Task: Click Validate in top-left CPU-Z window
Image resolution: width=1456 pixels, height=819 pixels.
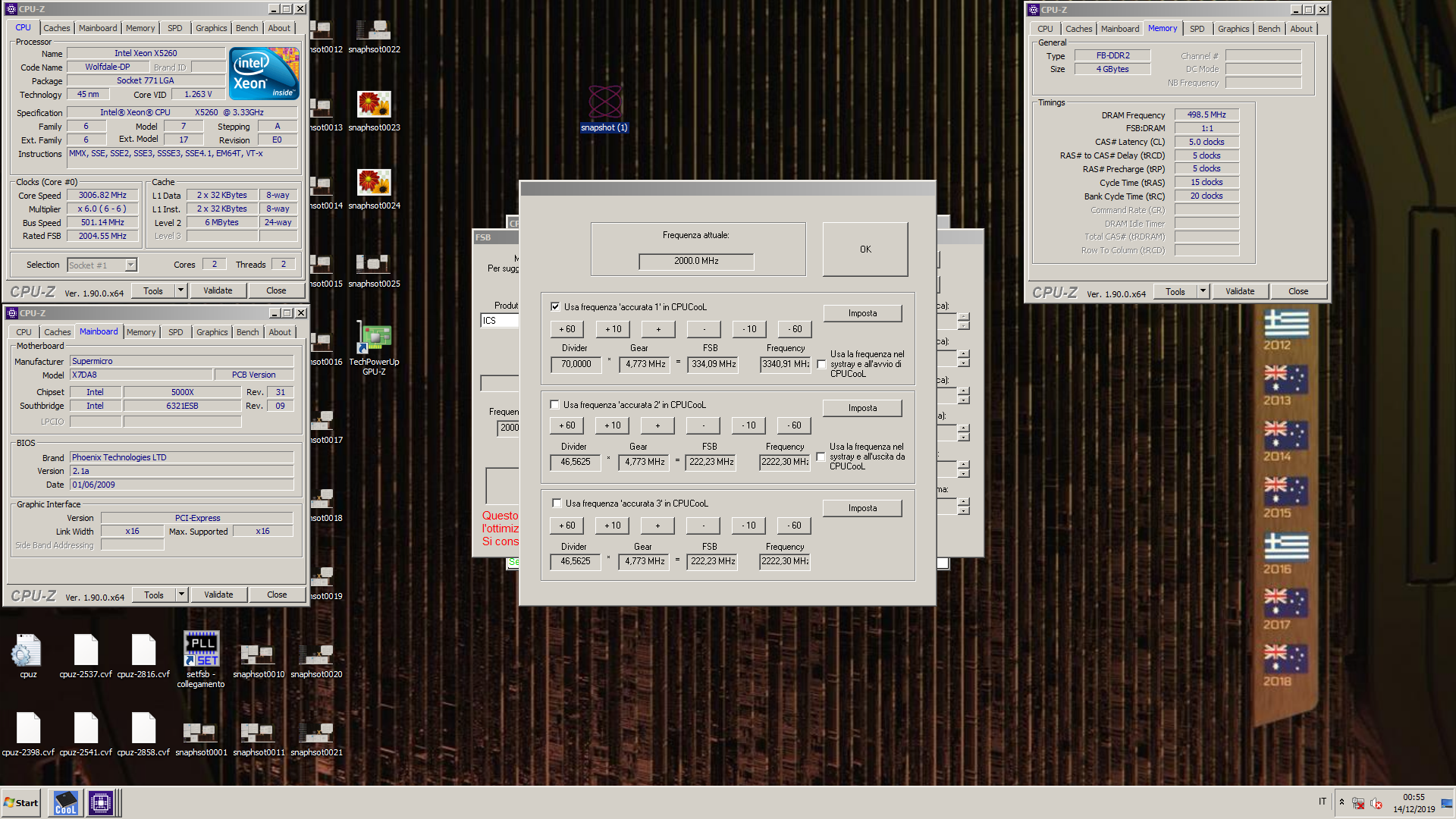Action: 218,290
